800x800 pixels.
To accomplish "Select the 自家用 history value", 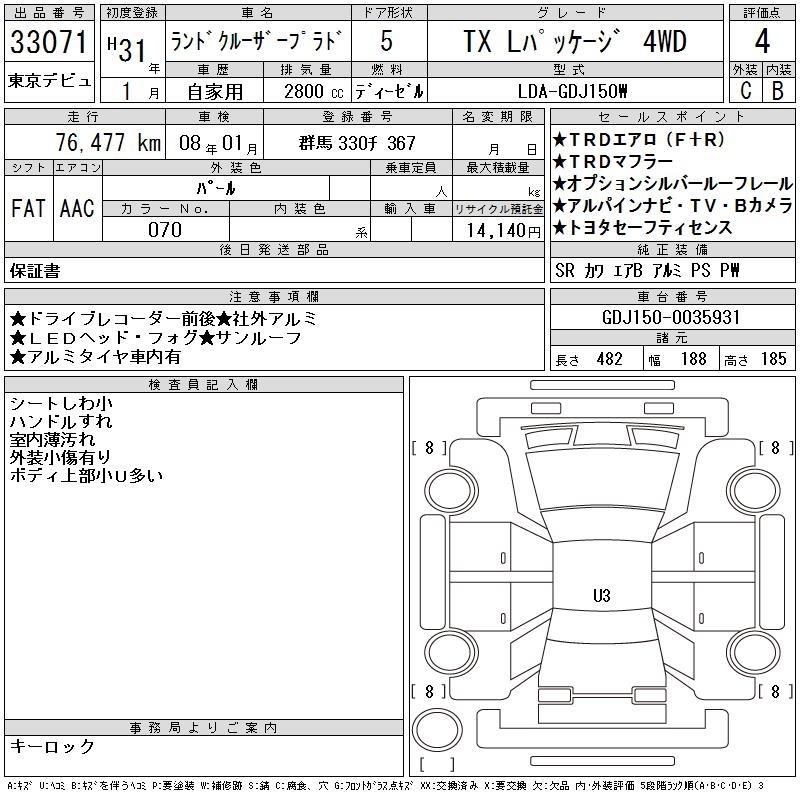I will [215, 92].
